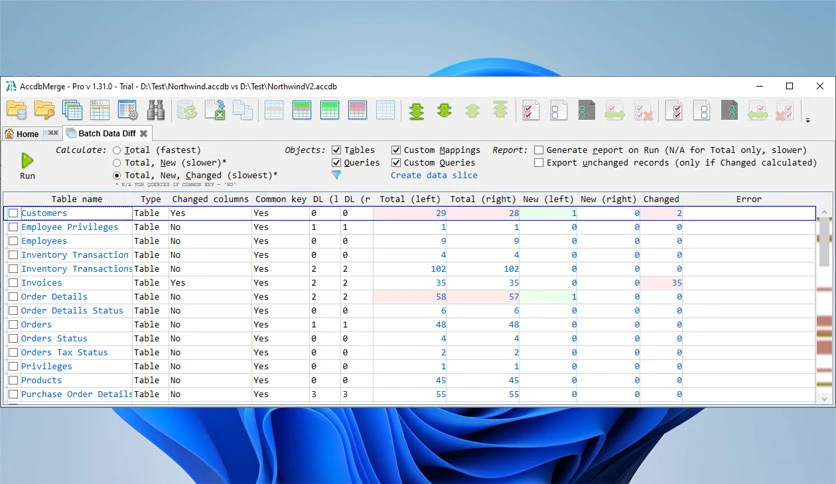
Task: Click the database refresh icon
Action: pos(187,110)
